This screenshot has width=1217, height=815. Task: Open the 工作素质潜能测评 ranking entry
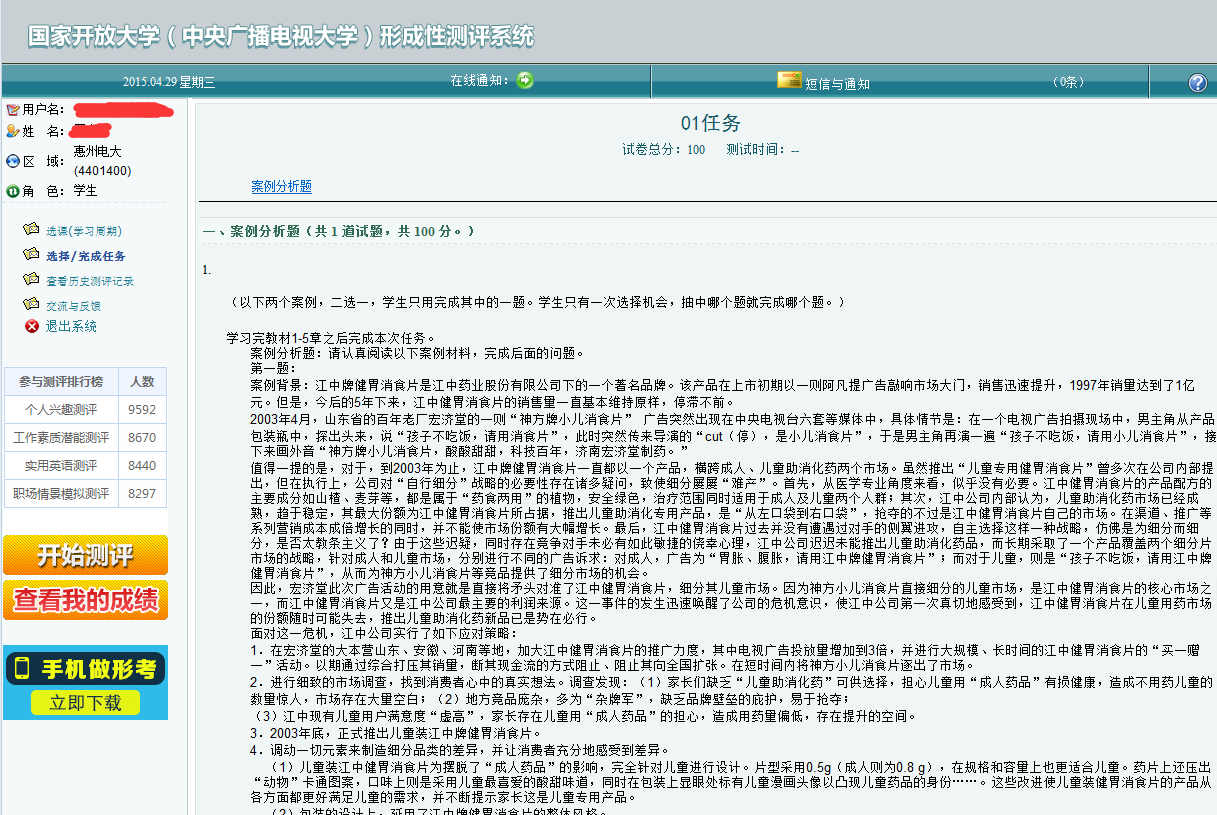61,437
